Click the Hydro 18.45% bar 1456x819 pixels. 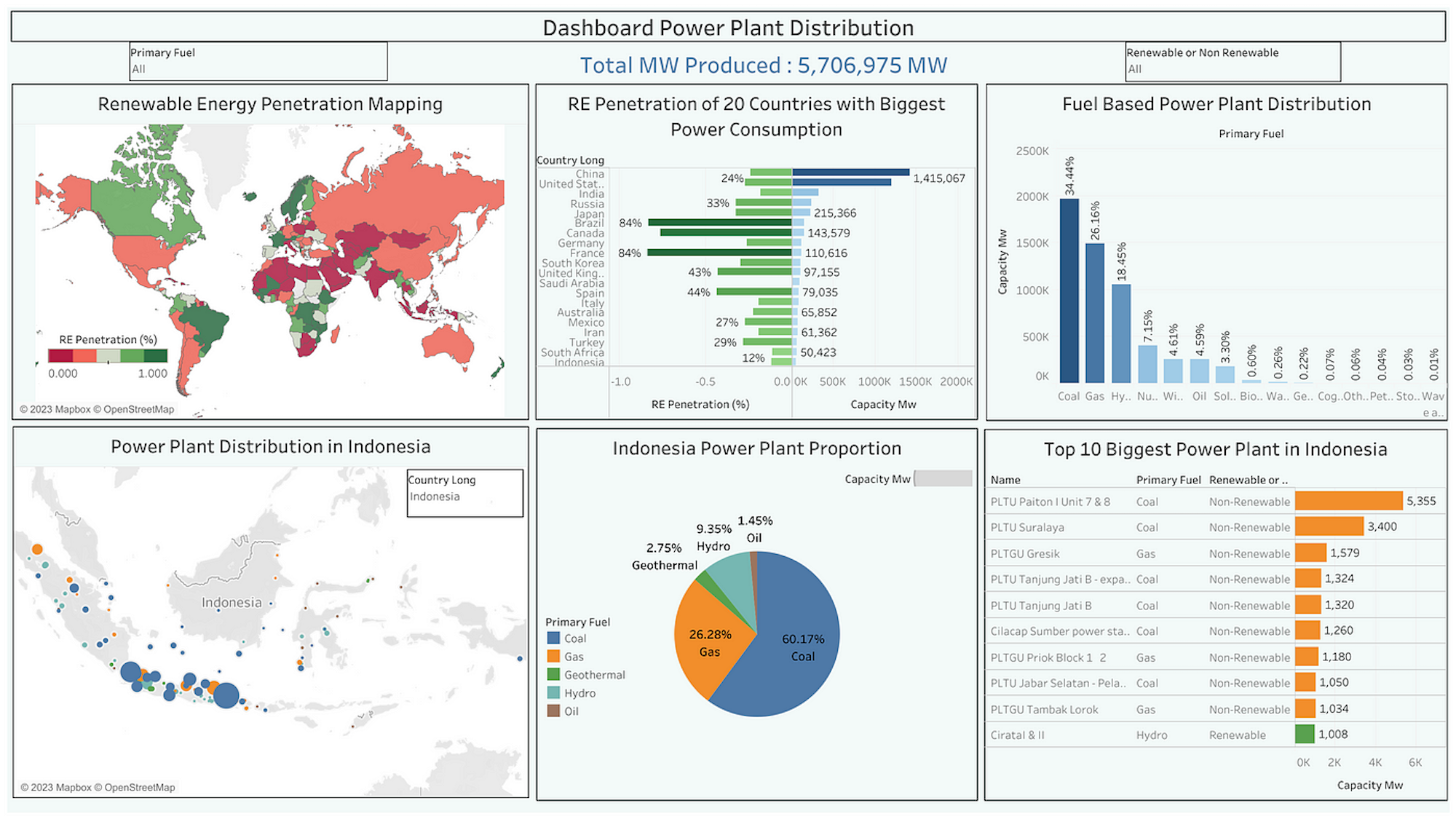pyautogui.click(x=1121, y=333)
